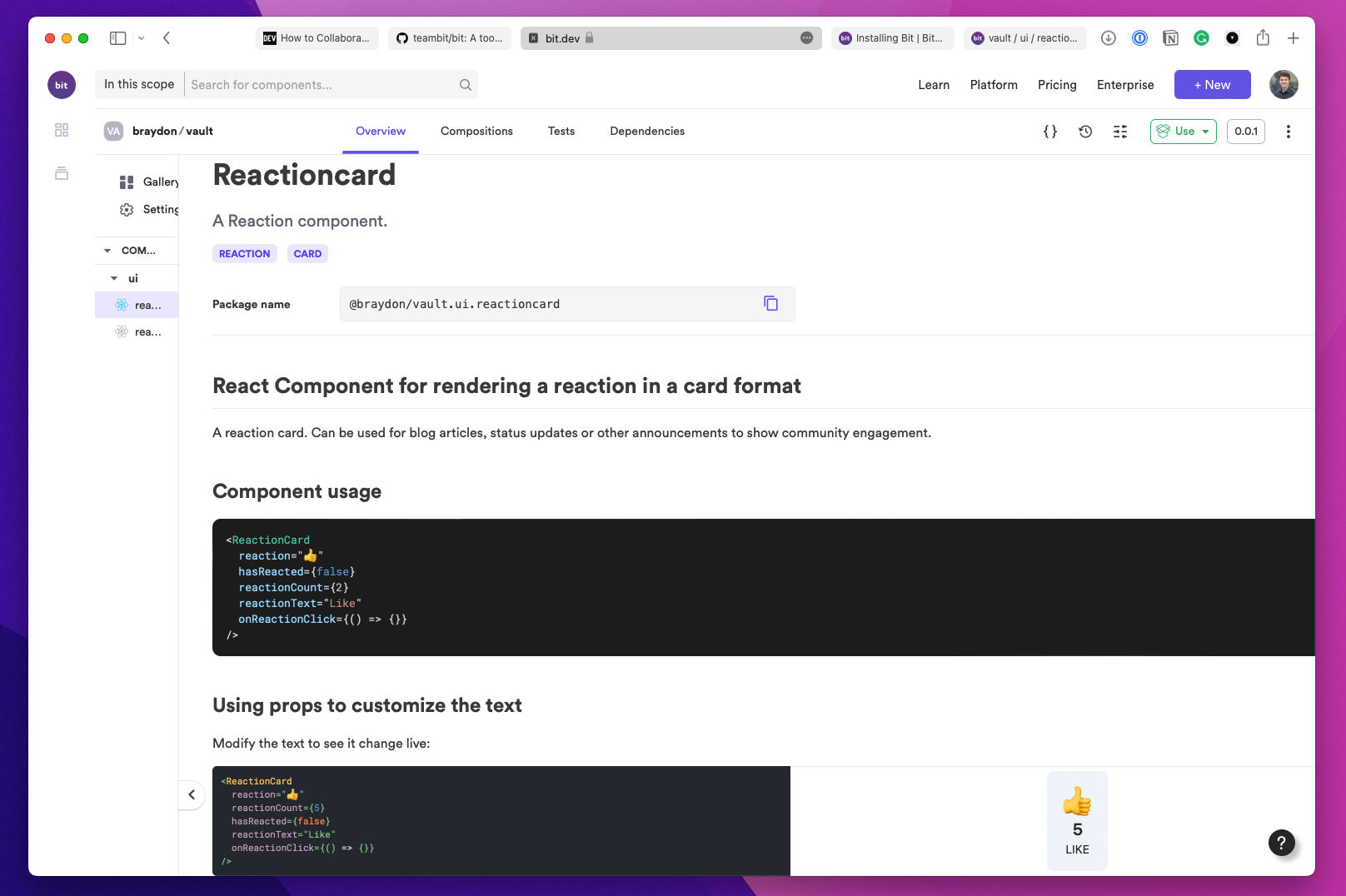Image resolution: width=1346 pixels, height=896 pixels.
Task: Open the changelog list icon
Action: 1120,132
